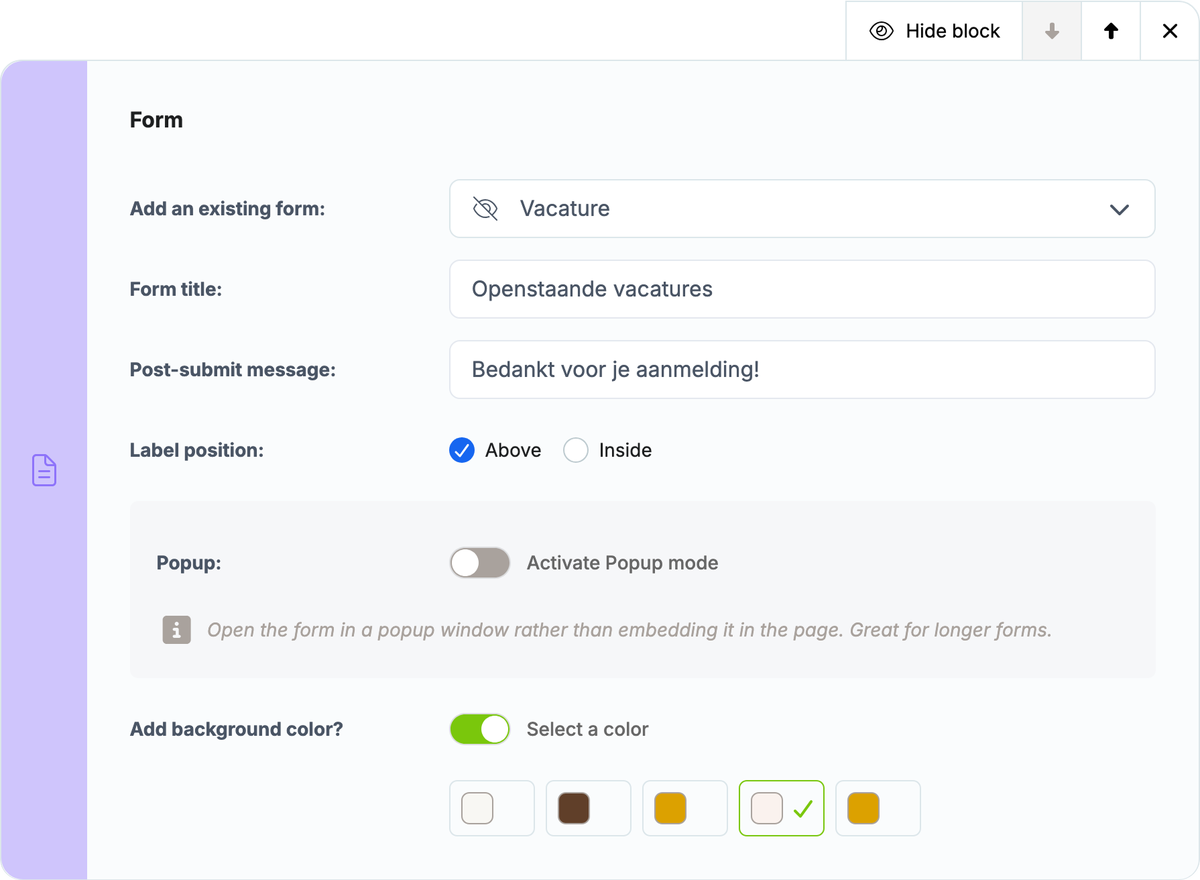This screenshot has height=880, width=1200.
Task: Disable the background color toggle
Action: 480,729
